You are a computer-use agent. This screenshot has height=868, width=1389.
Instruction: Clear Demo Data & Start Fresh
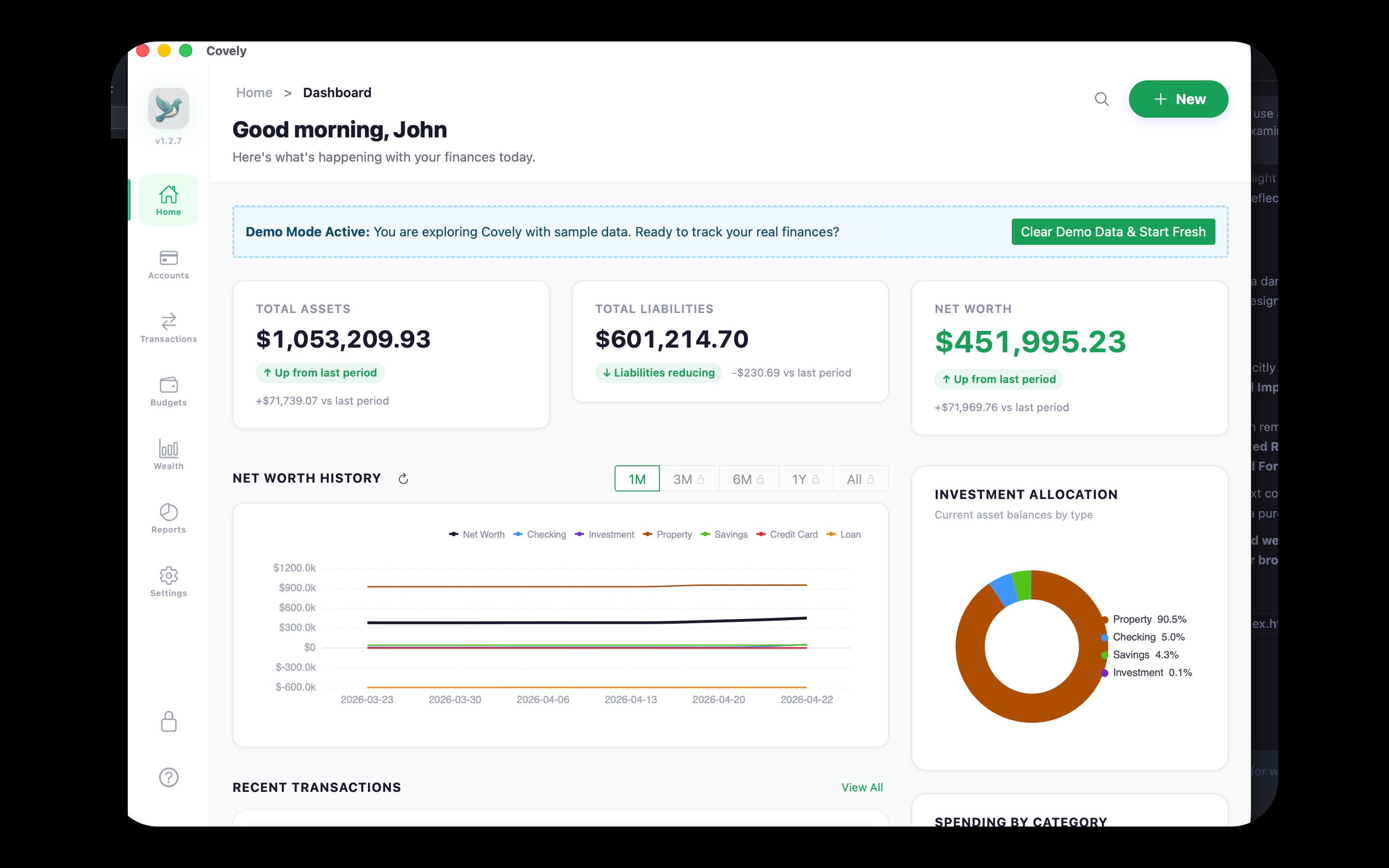[x=1112, y=231]
